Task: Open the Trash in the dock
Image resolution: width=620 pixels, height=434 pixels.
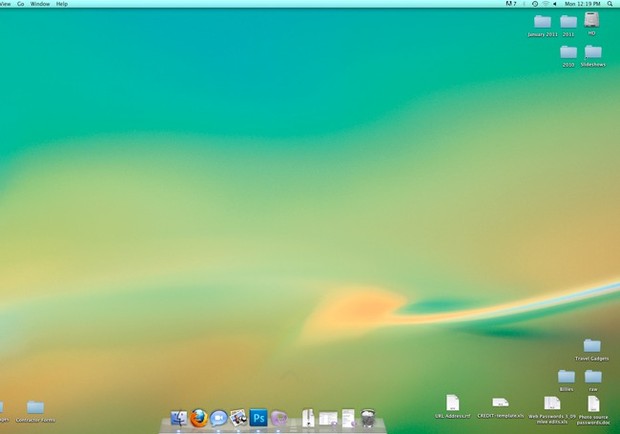Action: click(368, 418)
